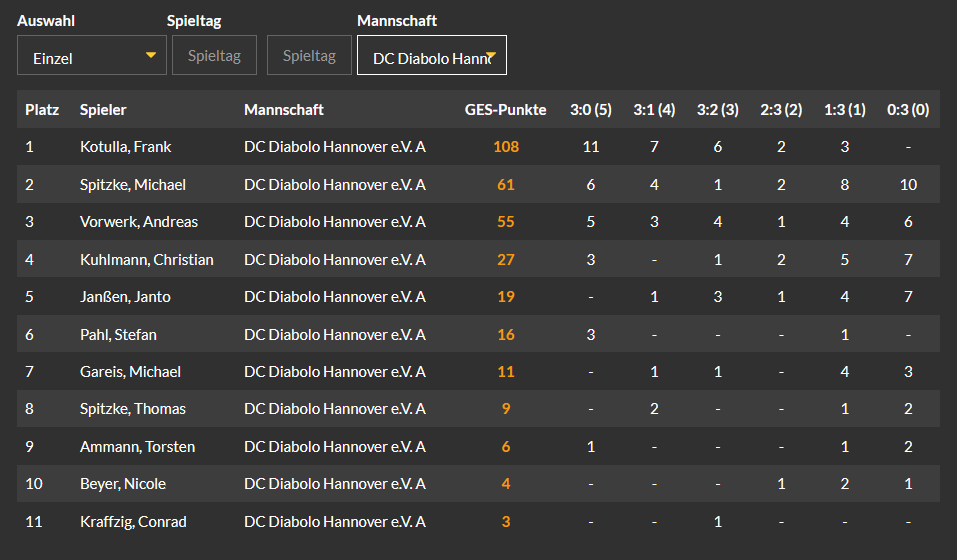Image resolution: width=957 pixels, height=560 pixels.
Task: Click the Spieler column header
Action: click(103, 109)
